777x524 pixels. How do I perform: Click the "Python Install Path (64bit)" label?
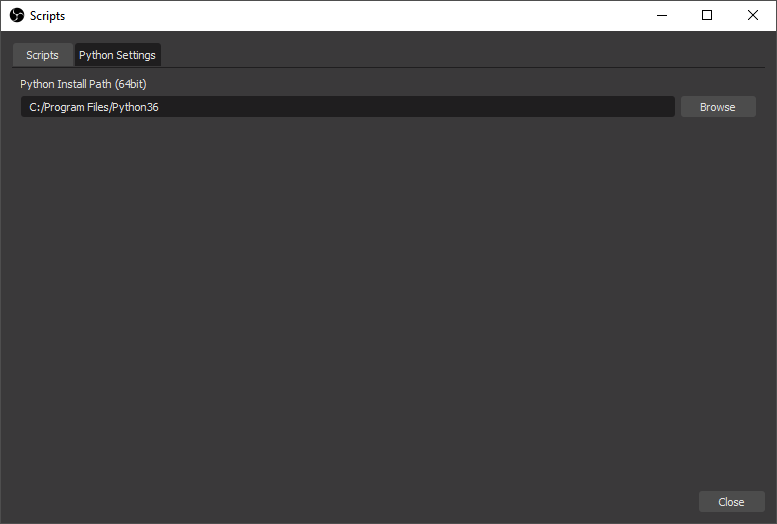83,84
